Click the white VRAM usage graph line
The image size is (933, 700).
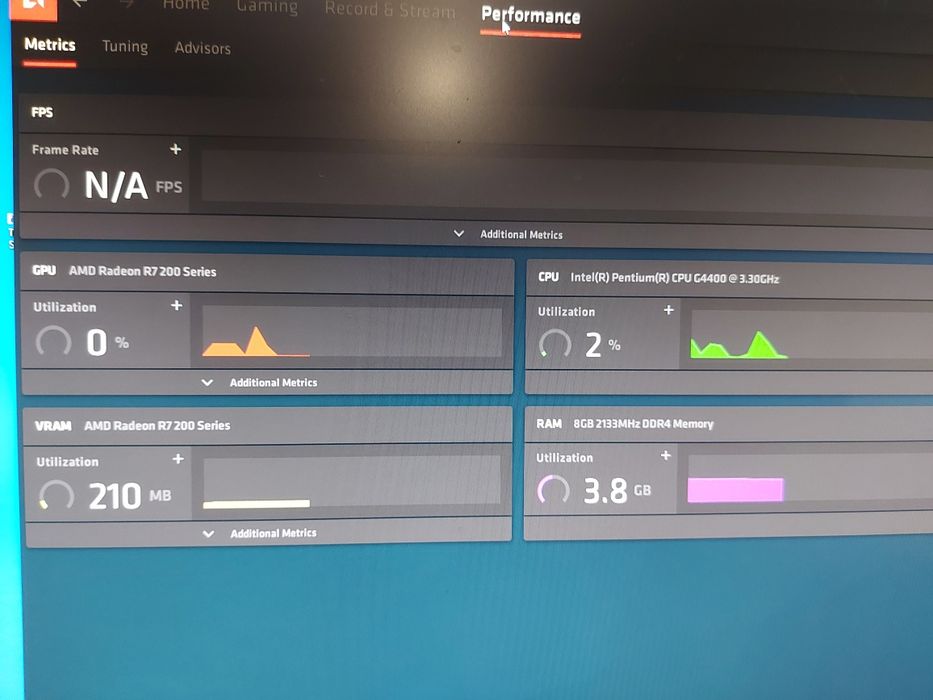pyautogui.click(x=256, y=504)
